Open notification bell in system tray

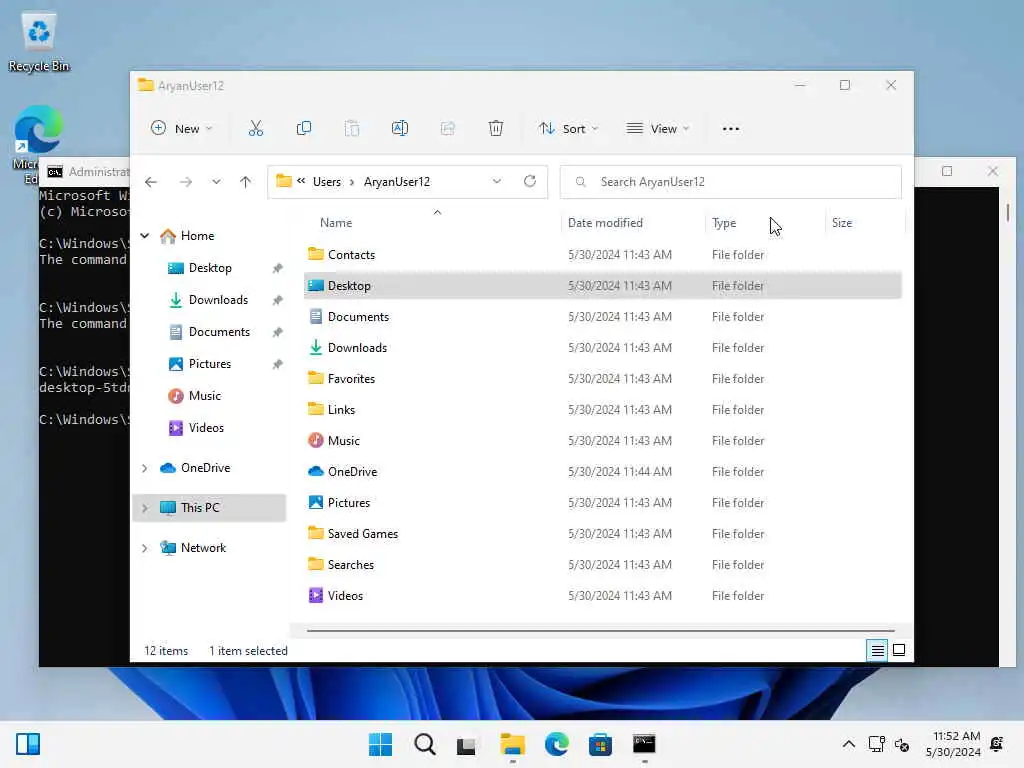click(x=997, y=744)
